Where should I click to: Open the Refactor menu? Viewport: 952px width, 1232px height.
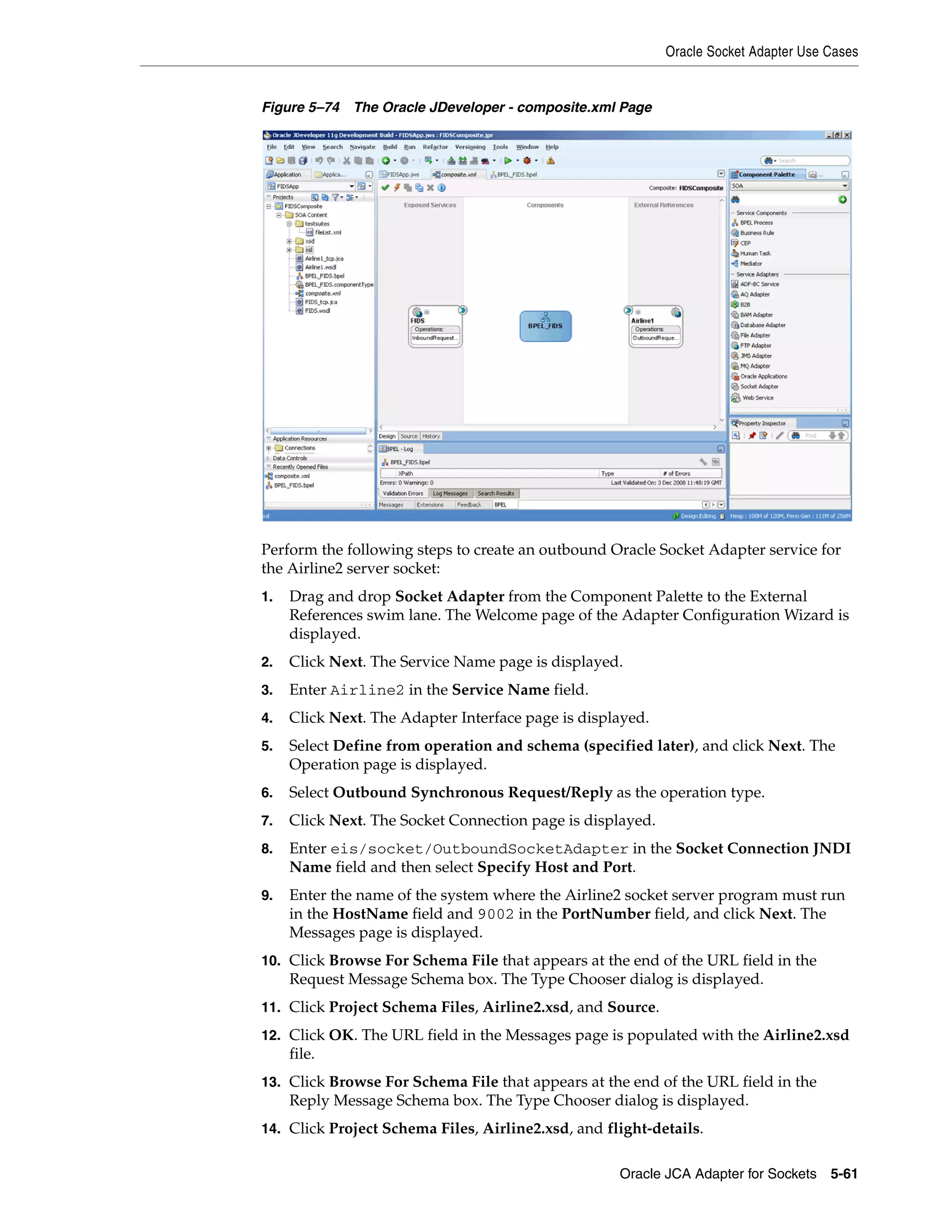coord(436,147)
